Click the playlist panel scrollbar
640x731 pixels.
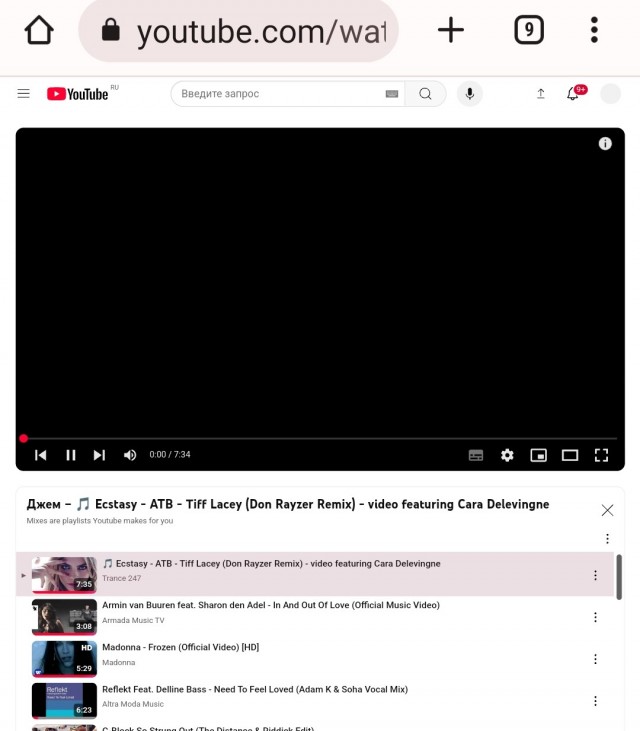(x=619, y=577)
